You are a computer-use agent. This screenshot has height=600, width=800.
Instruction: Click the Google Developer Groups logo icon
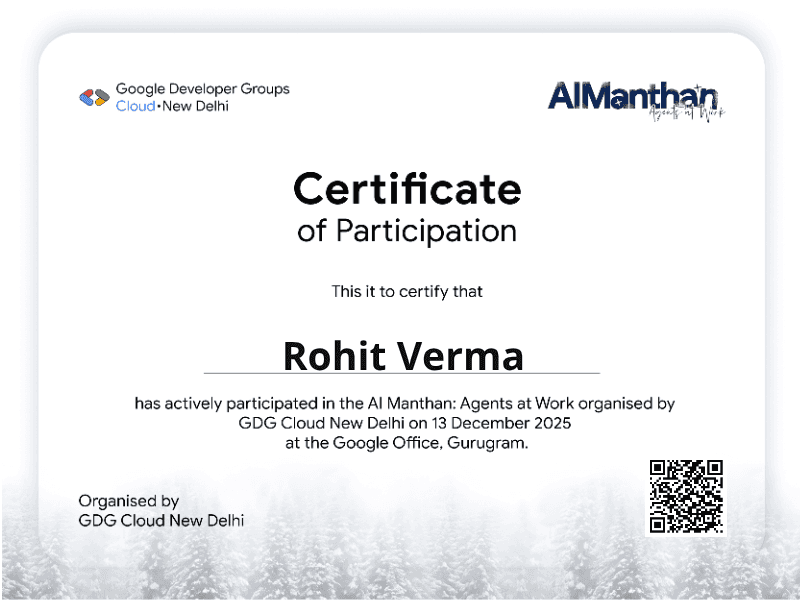tap(94, 97)
